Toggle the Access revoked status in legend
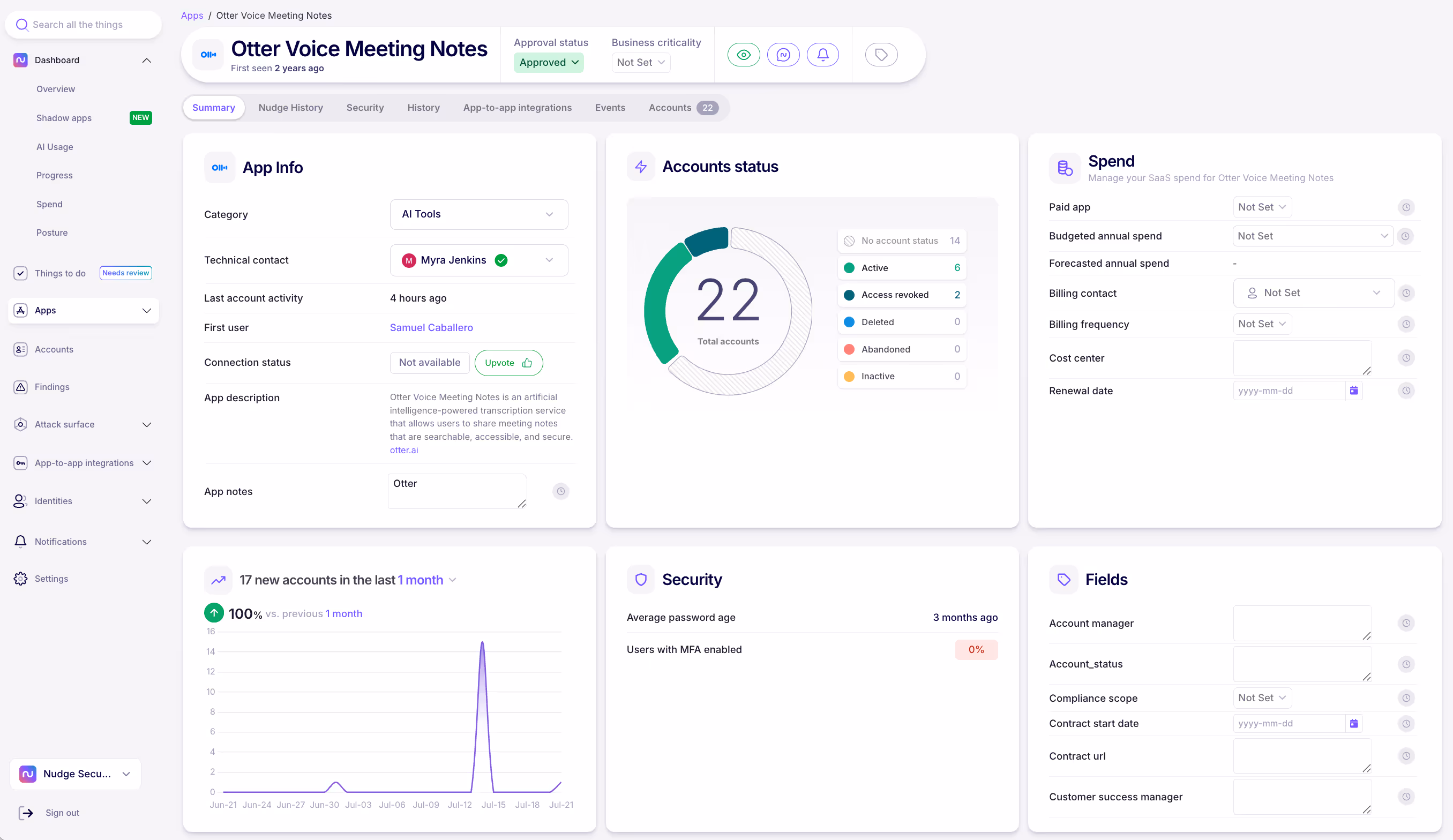Screen dimensions: 1453x840 click(901, 295)
